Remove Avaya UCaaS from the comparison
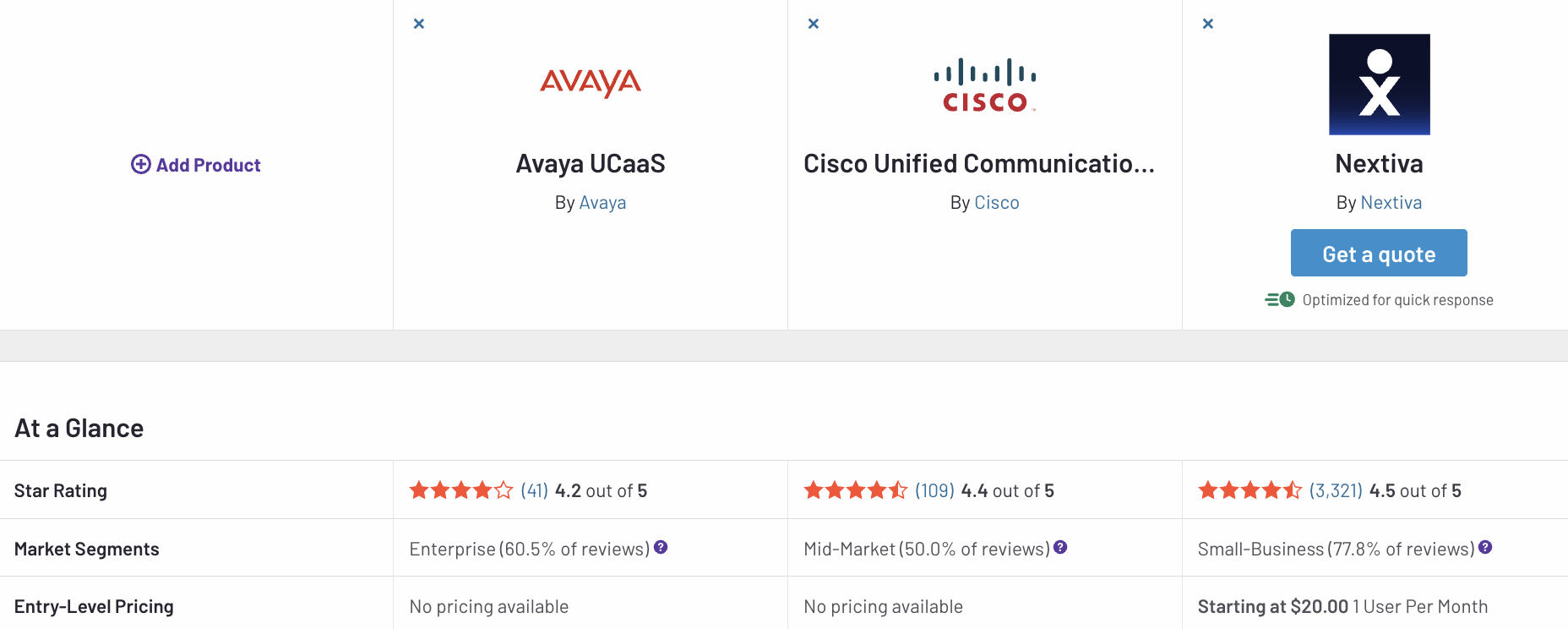This screenshot has height=629, width=1568. point(419,24)
